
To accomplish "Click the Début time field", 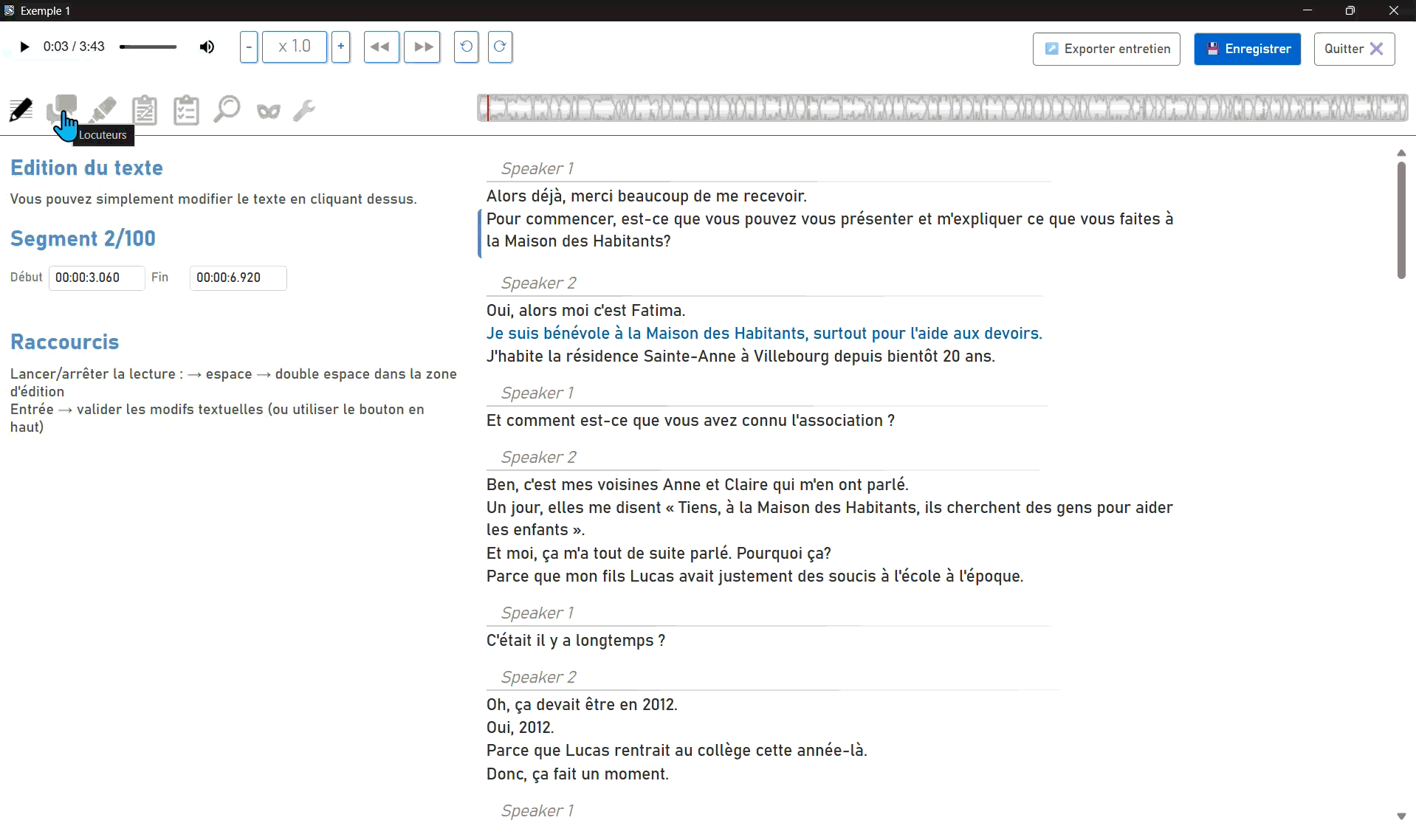I will click(x=97, y=278).
